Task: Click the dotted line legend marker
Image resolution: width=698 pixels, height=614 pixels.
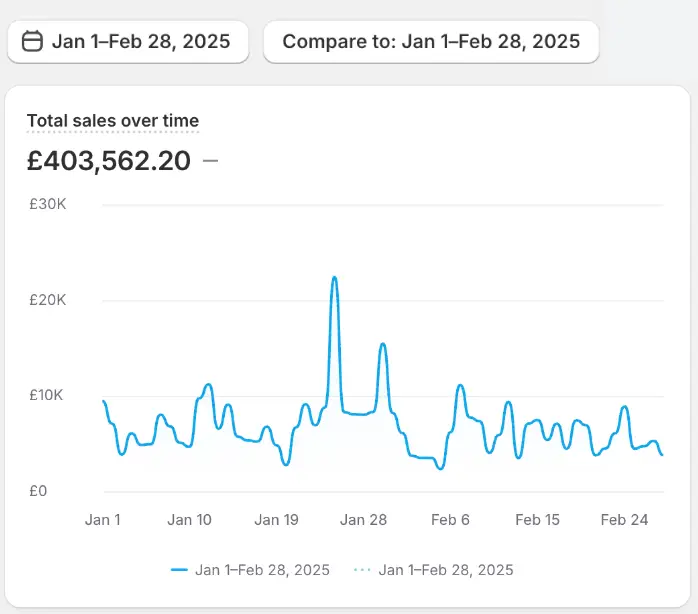Action: point(363,570)
